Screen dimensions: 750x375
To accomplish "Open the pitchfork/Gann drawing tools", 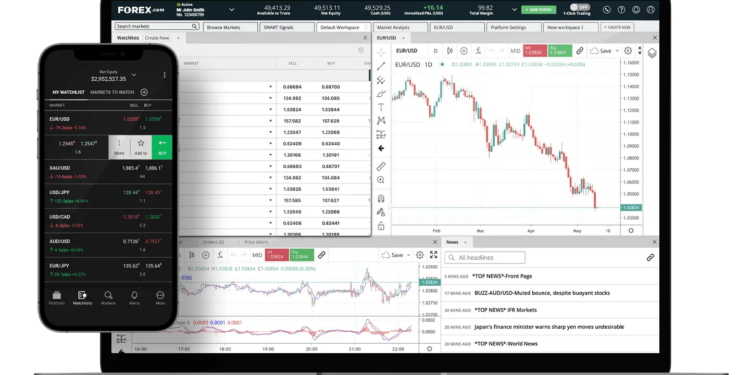I will [x=381, y=80].
